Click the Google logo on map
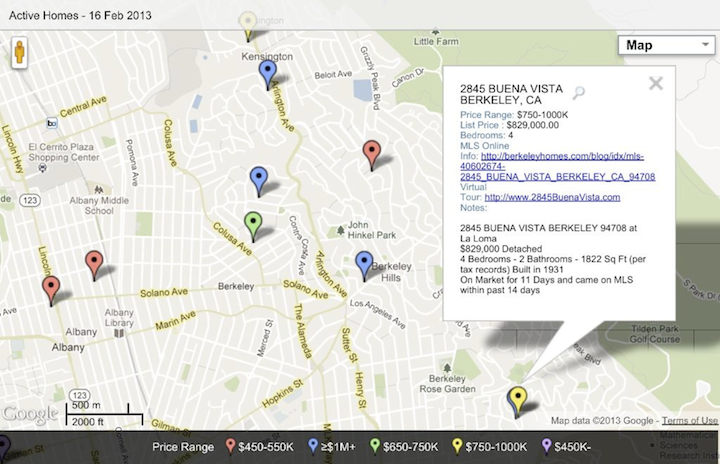The image size is (720, 464). [30, 413]
